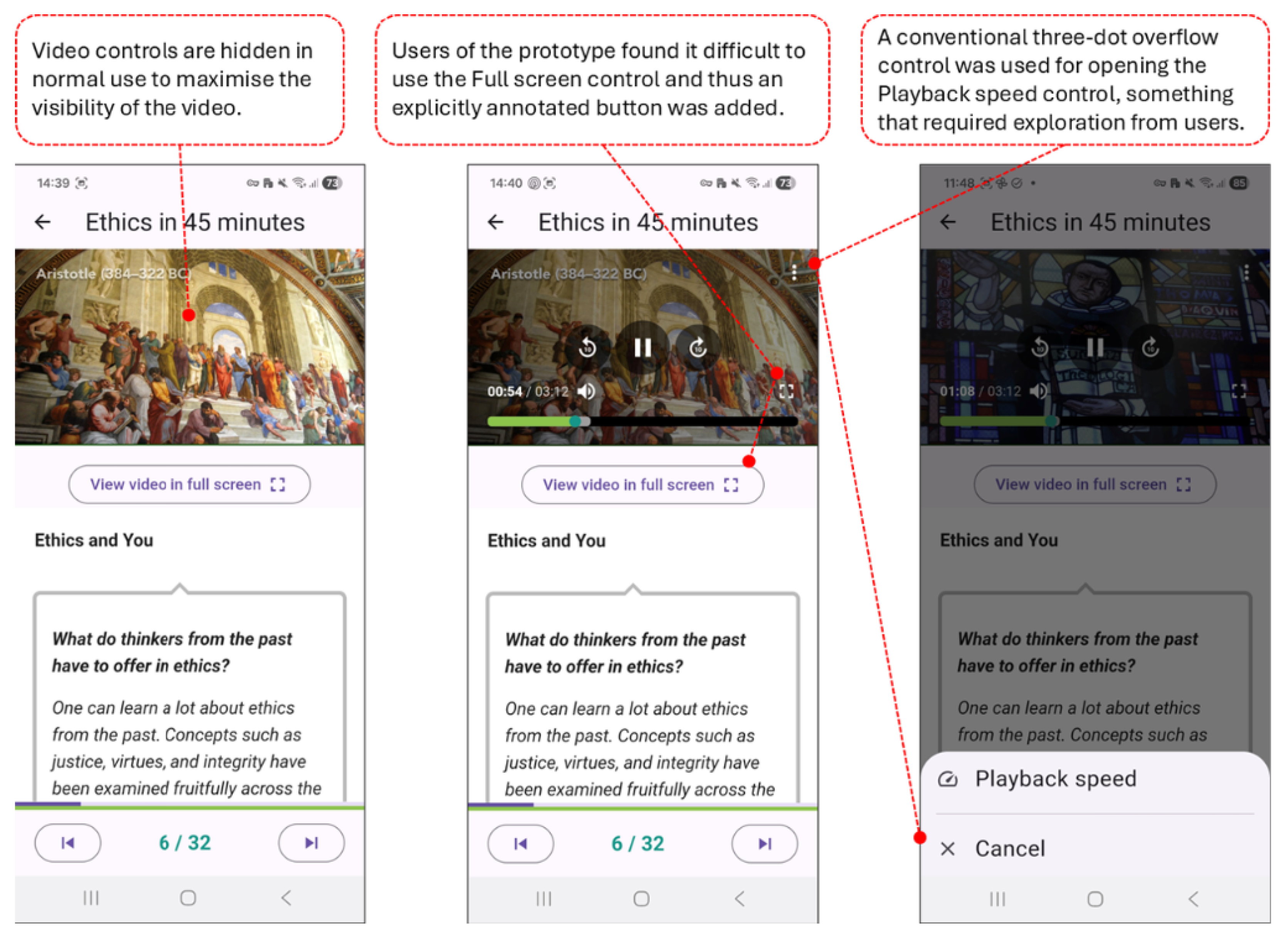Pause the video in the middle phone
Image resolution: width=1288 pixels, height=938 pixels.
tap(642, 347)
